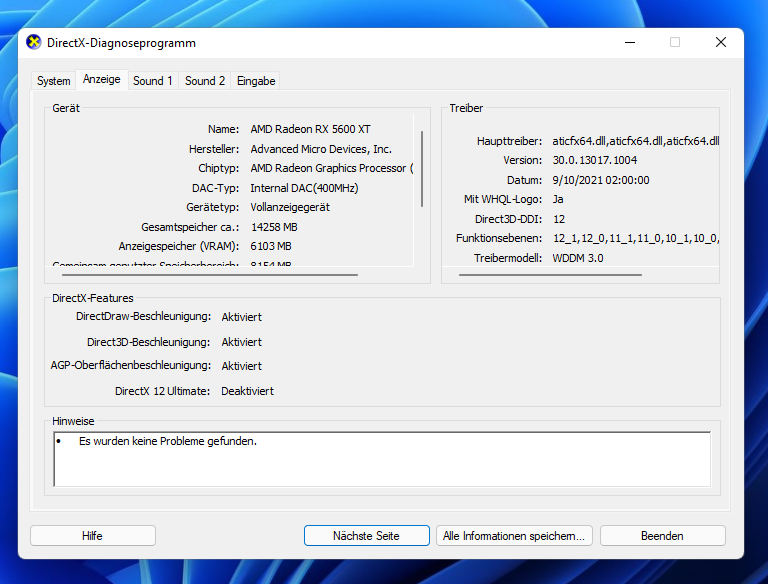Close the DirectX-Diagnoseprogramm window
Screen dimensions: 768x584
pos(720,43)
